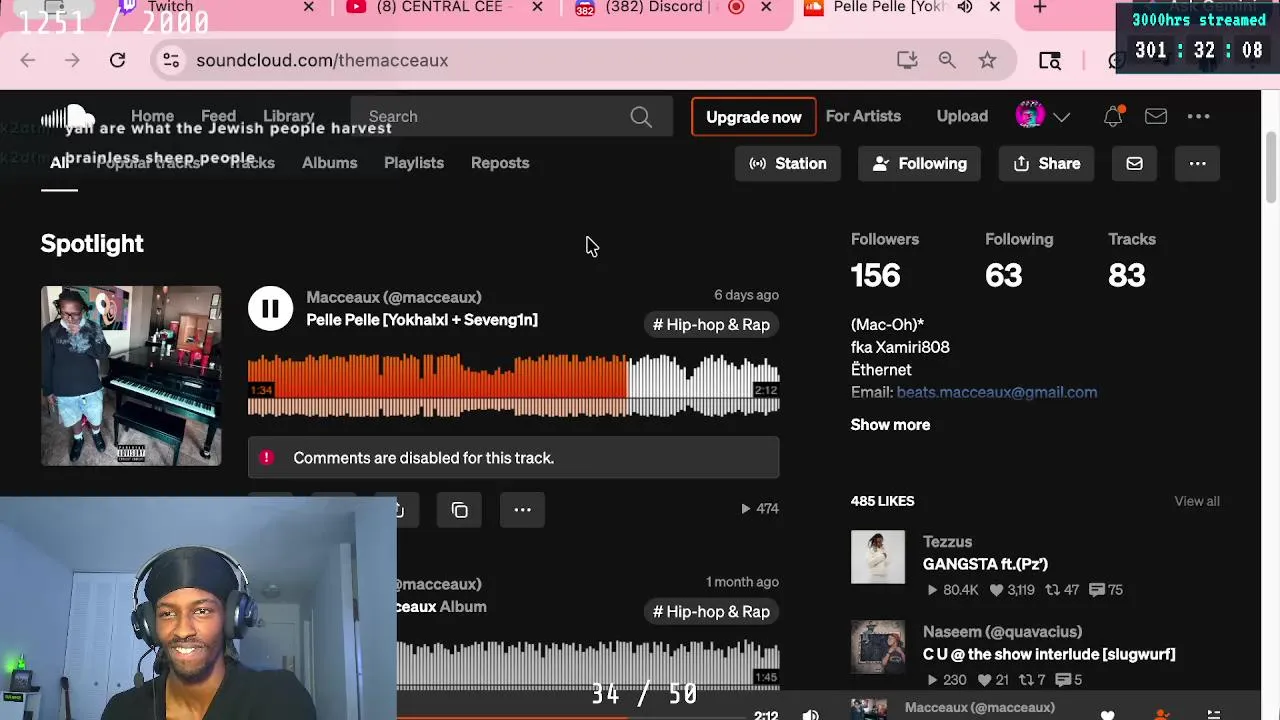1280x720 pixels.
Task: Click the 156 followers count
Action: pyautogui.click(x=876, y=275)
